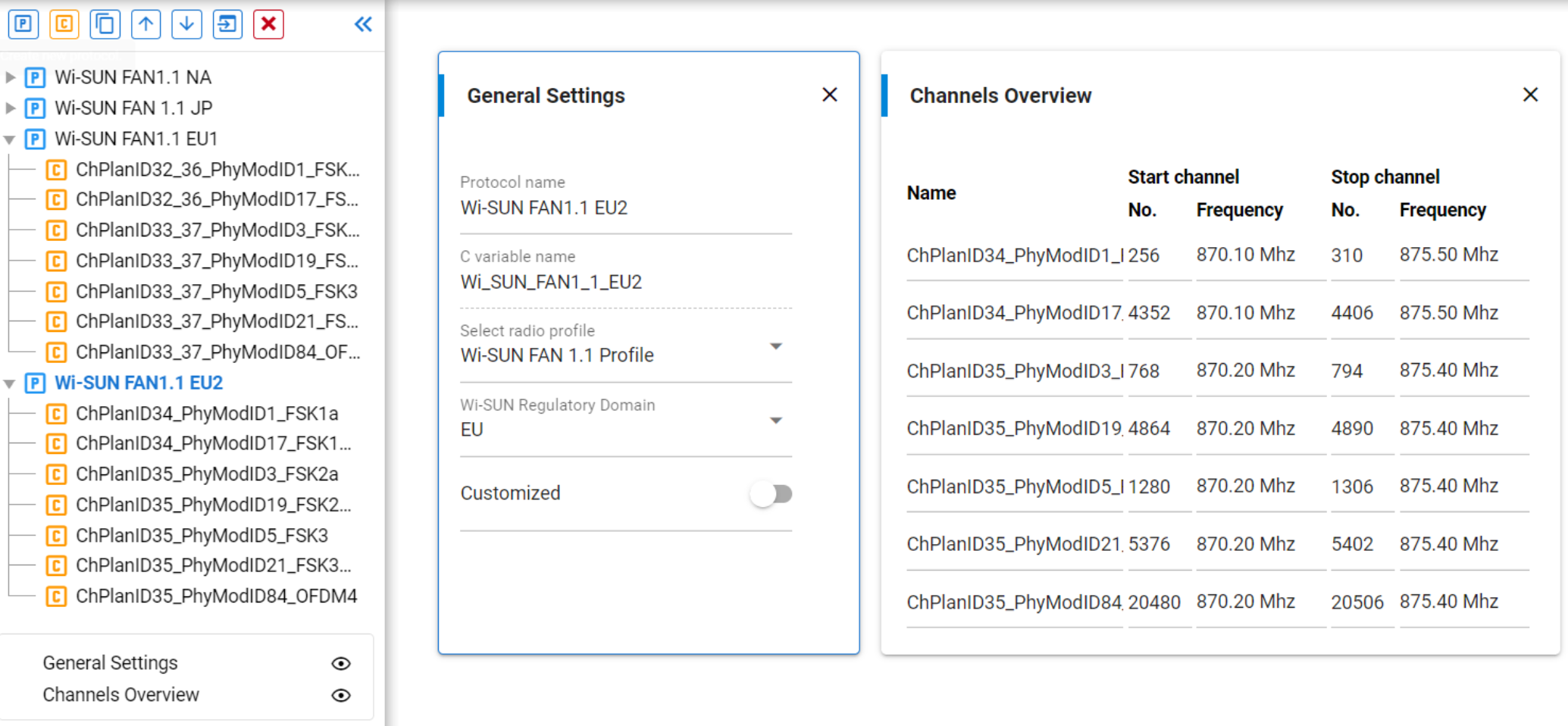This screenshot has height=726, width=1568.
Task: Close the Channels Overview card
Action: click(1531, 95)
